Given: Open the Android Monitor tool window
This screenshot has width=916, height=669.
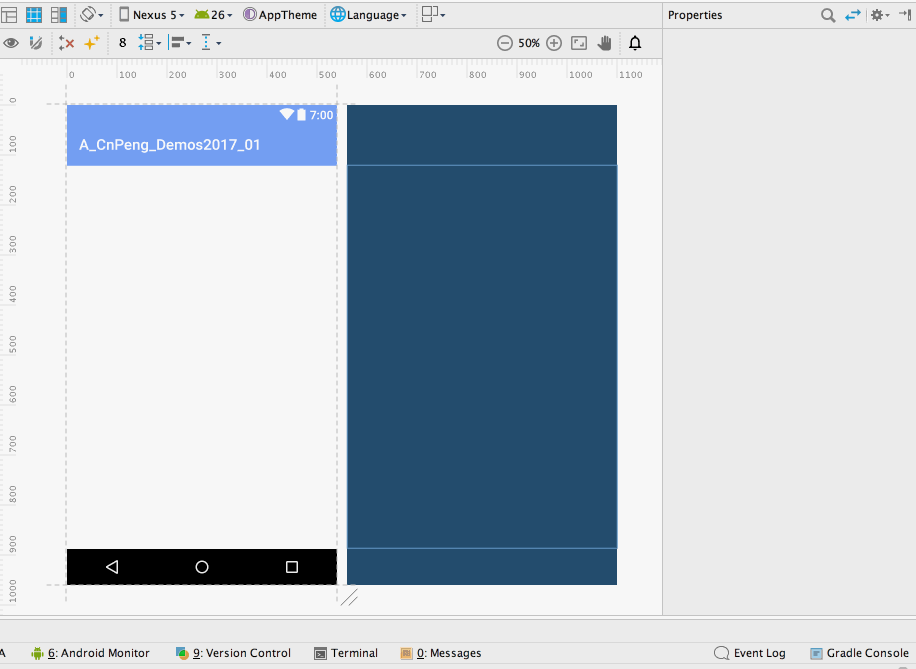Looking at the screenshot, I should [90, 653].
